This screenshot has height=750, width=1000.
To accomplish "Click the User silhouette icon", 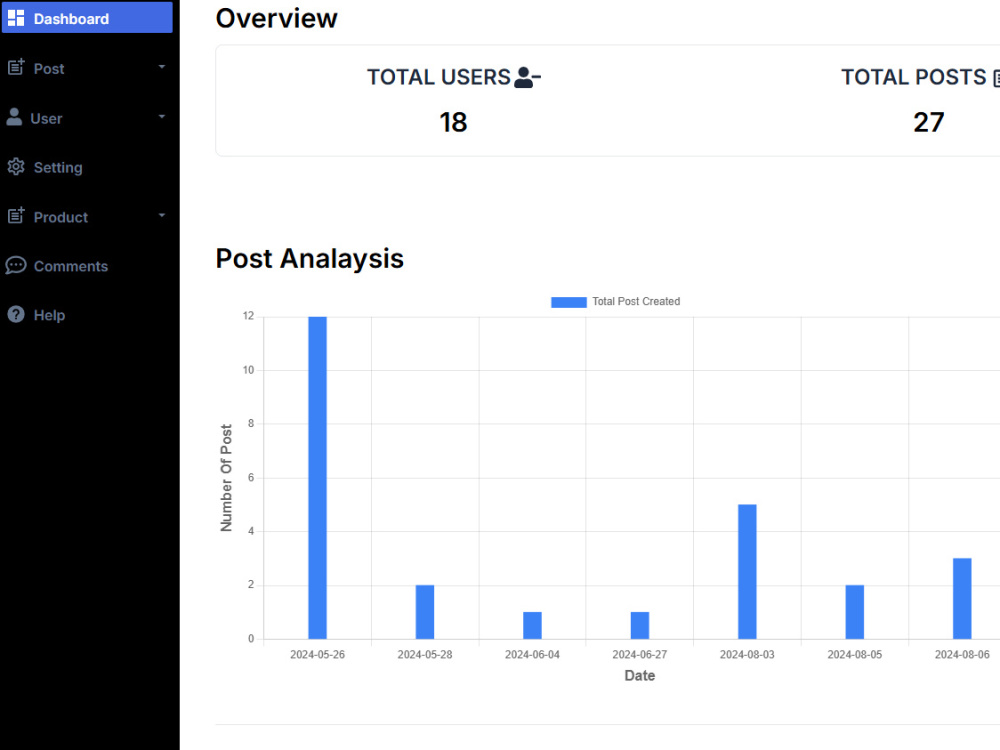I will click(x=14, y=117).
